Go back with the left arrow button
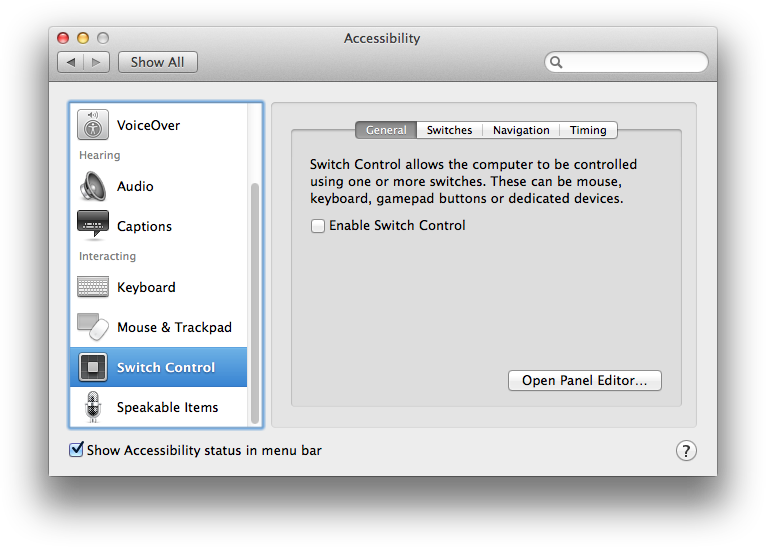Viewport: 766px width, 547px height. 71,62
